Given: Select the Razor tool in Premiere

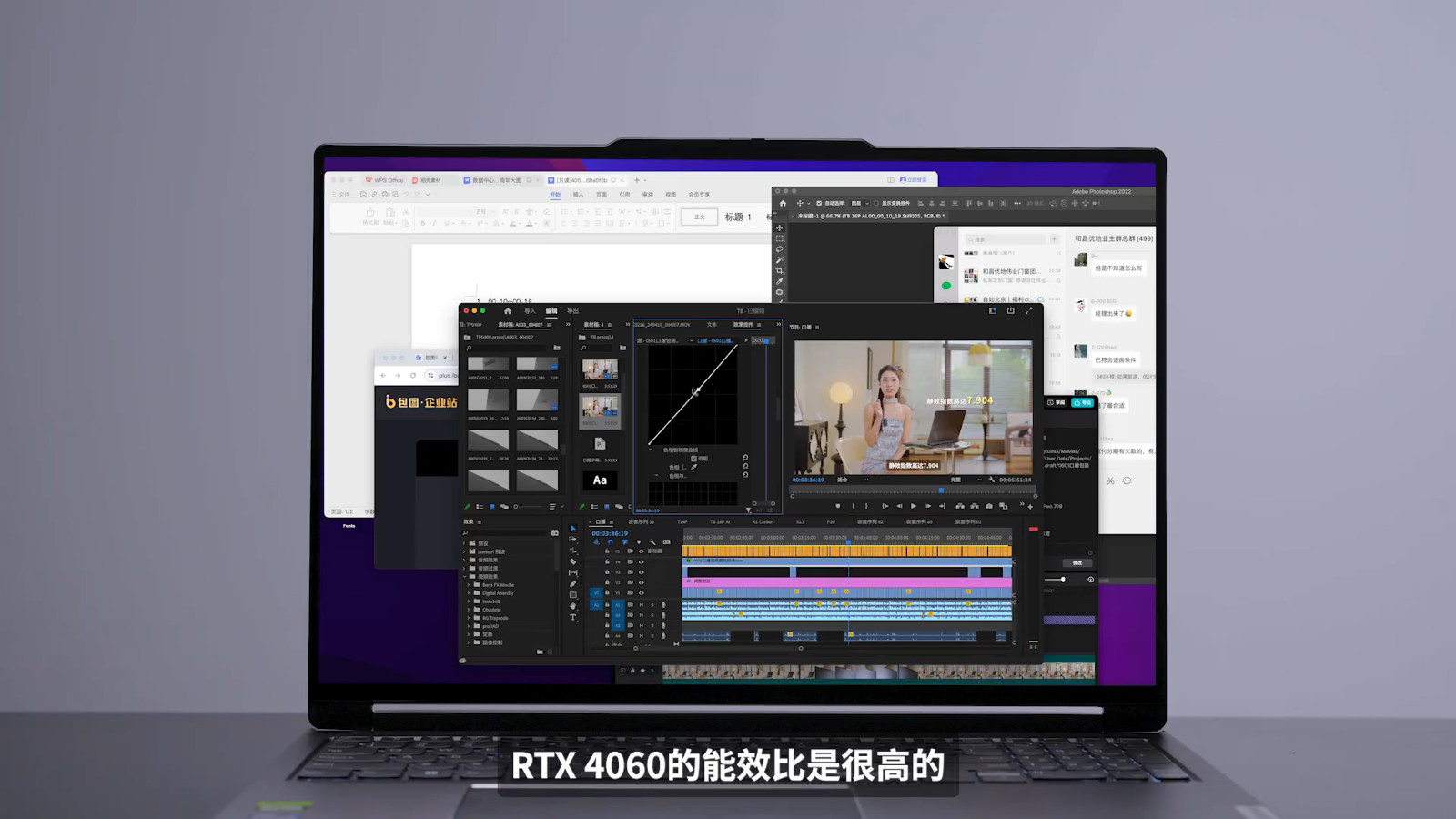Looking at the screenshot, I should (x=572, y=561).
